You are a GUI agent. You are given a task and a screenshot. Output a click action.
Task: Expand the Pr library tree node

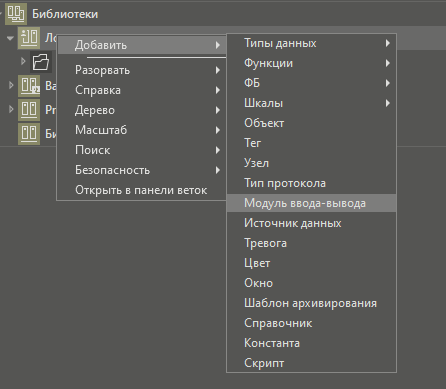[x=11, y=109]
